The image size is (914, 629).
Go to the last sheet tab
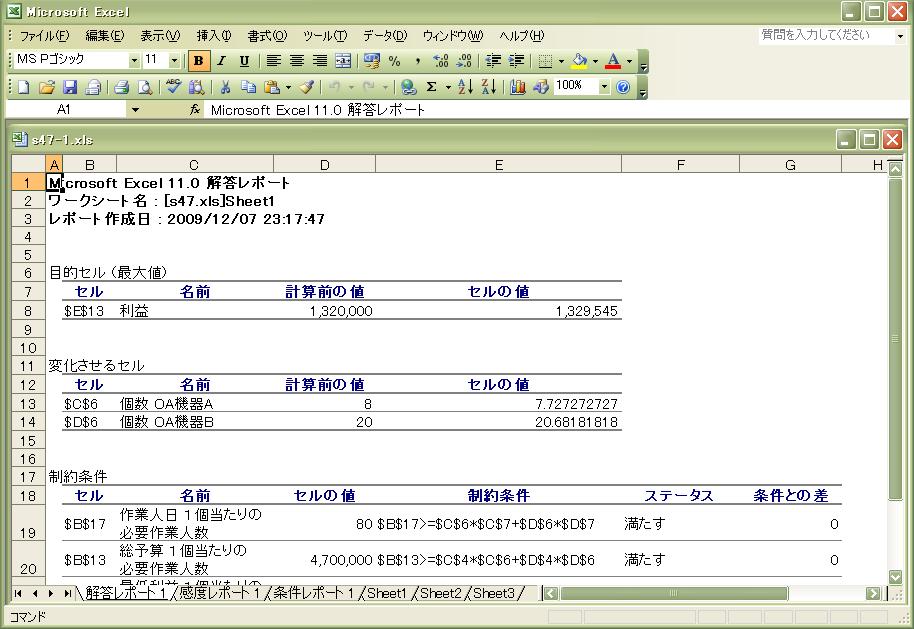(x=68, y=593)
